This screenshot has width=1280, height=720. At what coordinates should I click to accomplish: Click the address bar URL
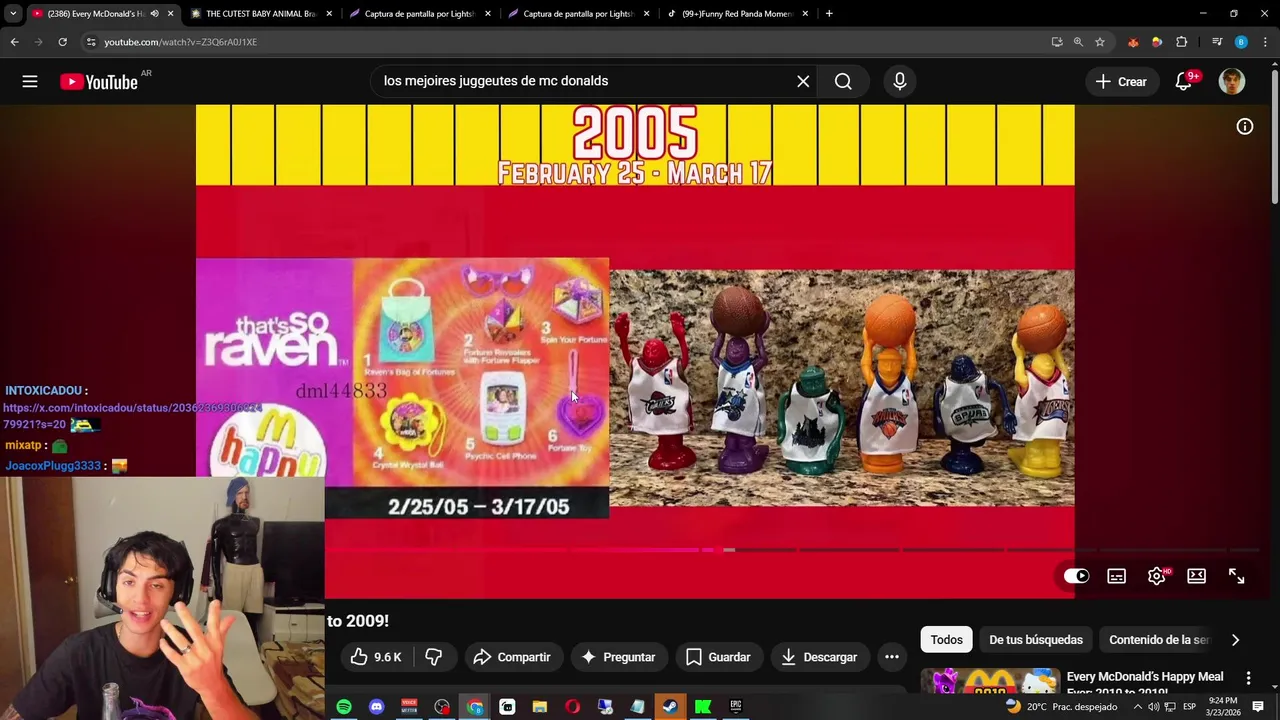tap(180, 42)
